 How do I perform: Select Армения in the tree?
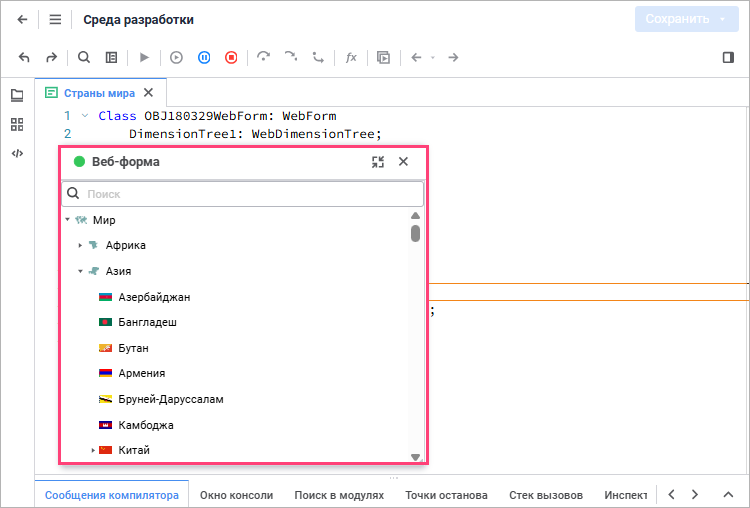(142, 374)
